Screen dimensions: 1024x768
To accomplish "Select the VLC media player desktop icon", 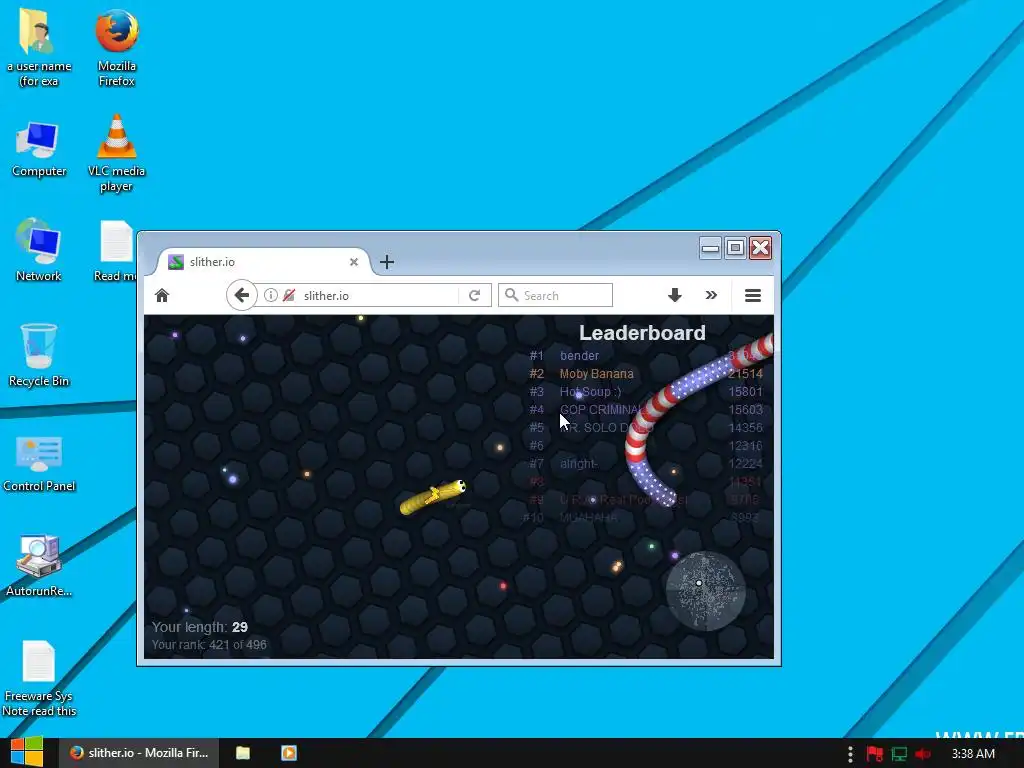I will (x=116, y=153).
